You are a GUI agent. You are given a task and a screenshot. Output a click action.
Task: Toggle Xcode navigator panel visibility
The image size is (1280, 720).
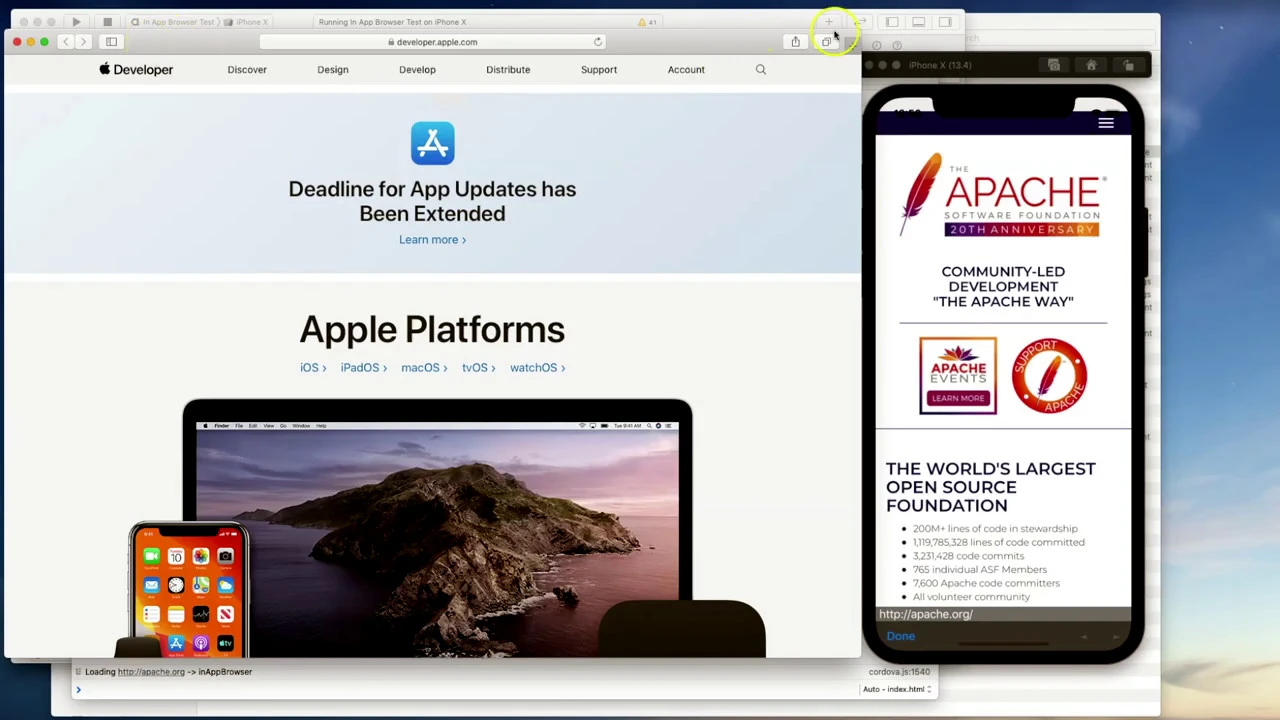[891, 22]
